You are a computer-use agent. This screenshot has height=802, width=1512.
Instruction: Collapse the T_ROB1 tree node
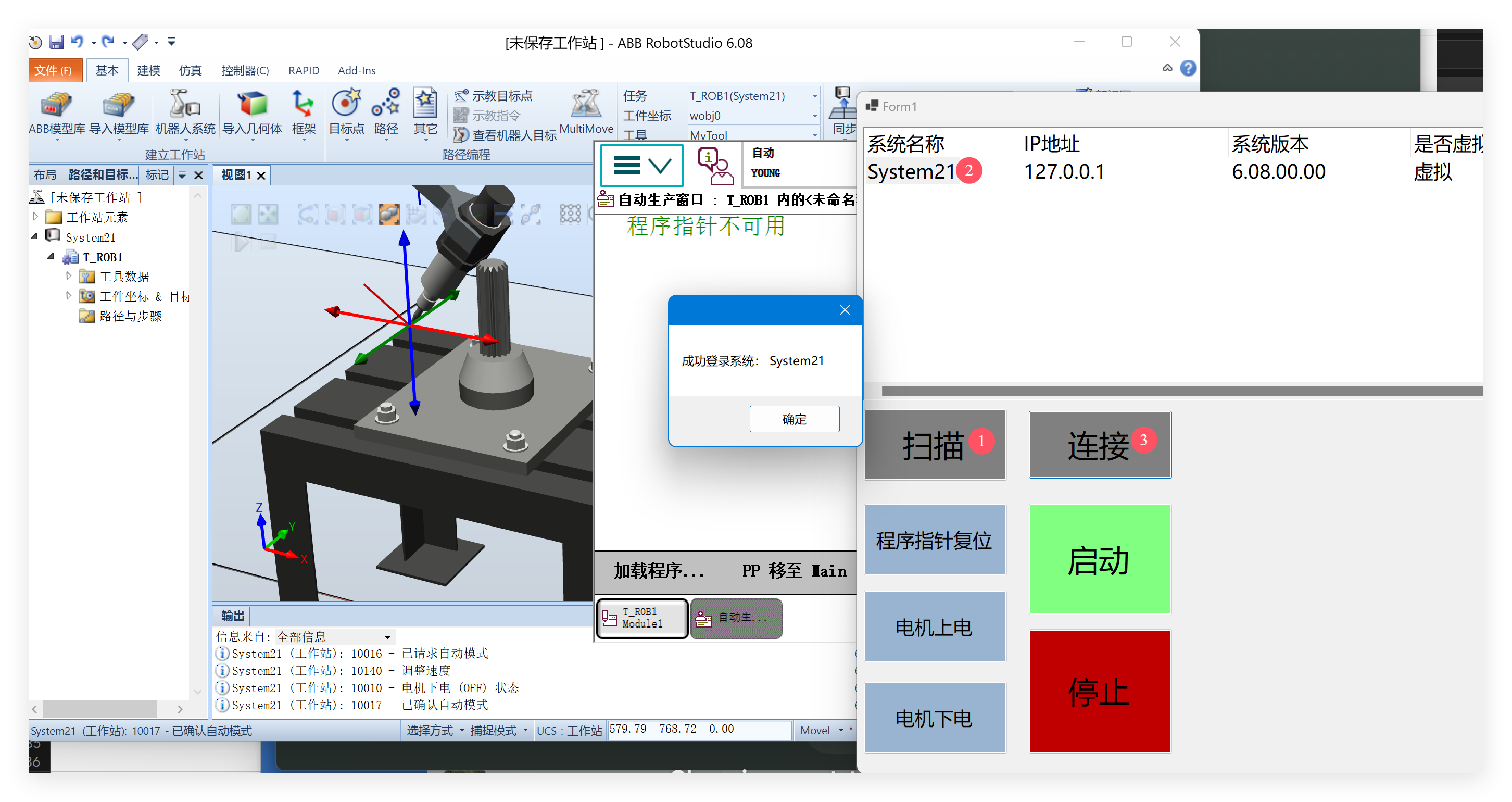tap(51, 257)
